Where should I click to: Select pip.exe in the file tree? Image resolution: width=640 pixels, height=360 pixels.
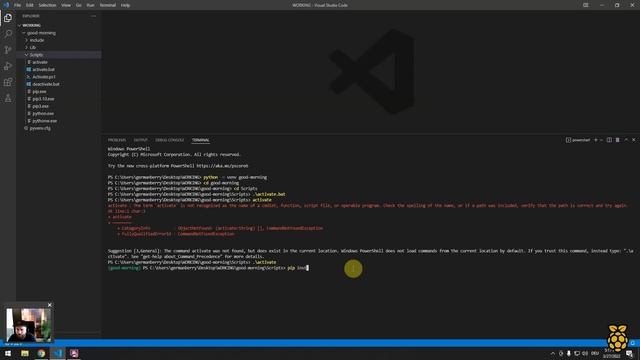59,91
